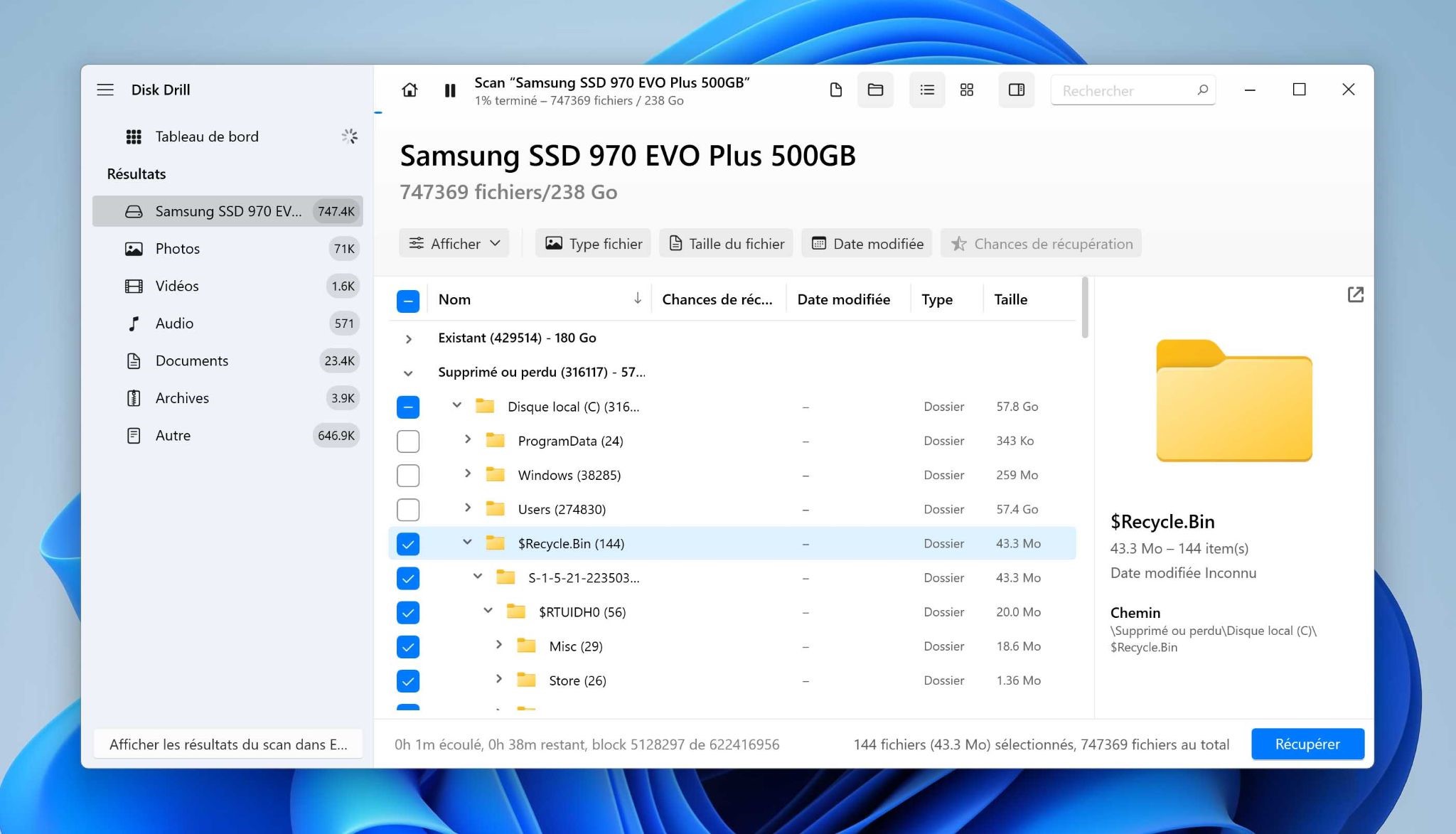Screen dimensions: 1456x834
Task: Toggle the select-all checkbox in header
Action: tap(408, 301)
